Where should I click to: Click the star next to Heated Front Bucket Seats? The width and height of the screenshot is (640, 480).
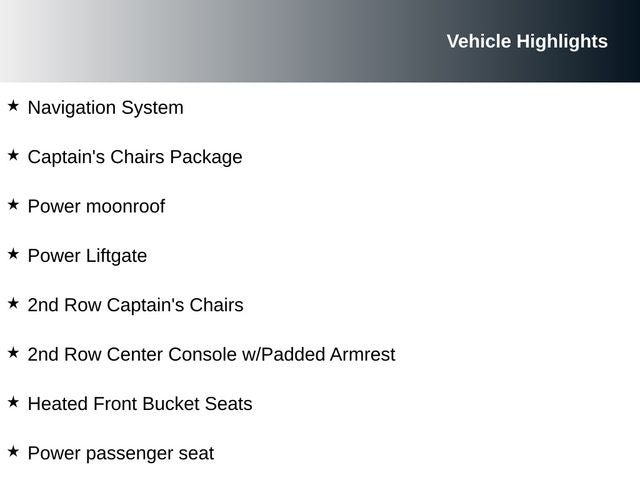click(x=13, y=402)
